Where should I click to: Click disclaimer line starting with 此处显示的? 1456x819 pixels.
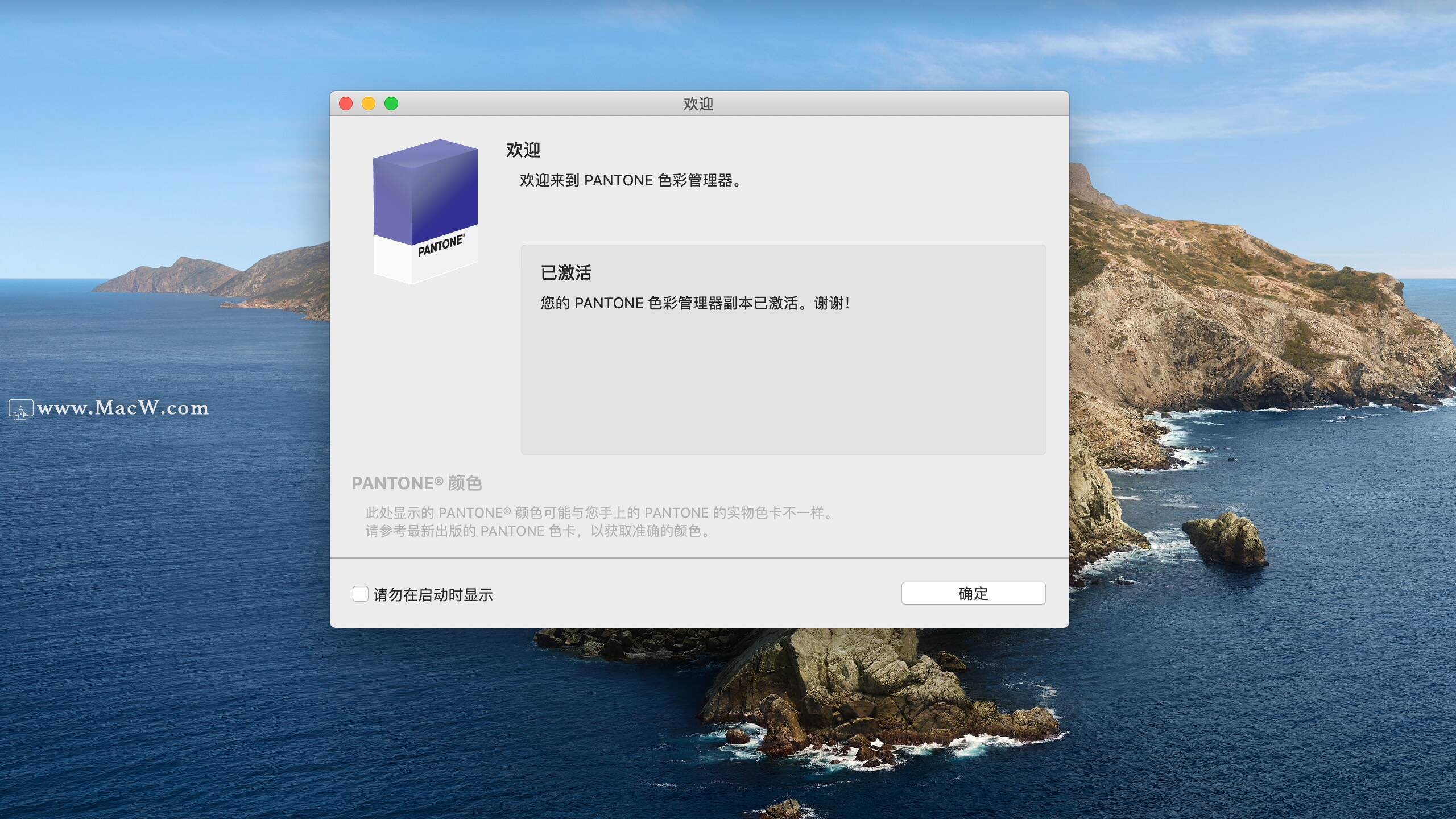(x=598, y=512)
